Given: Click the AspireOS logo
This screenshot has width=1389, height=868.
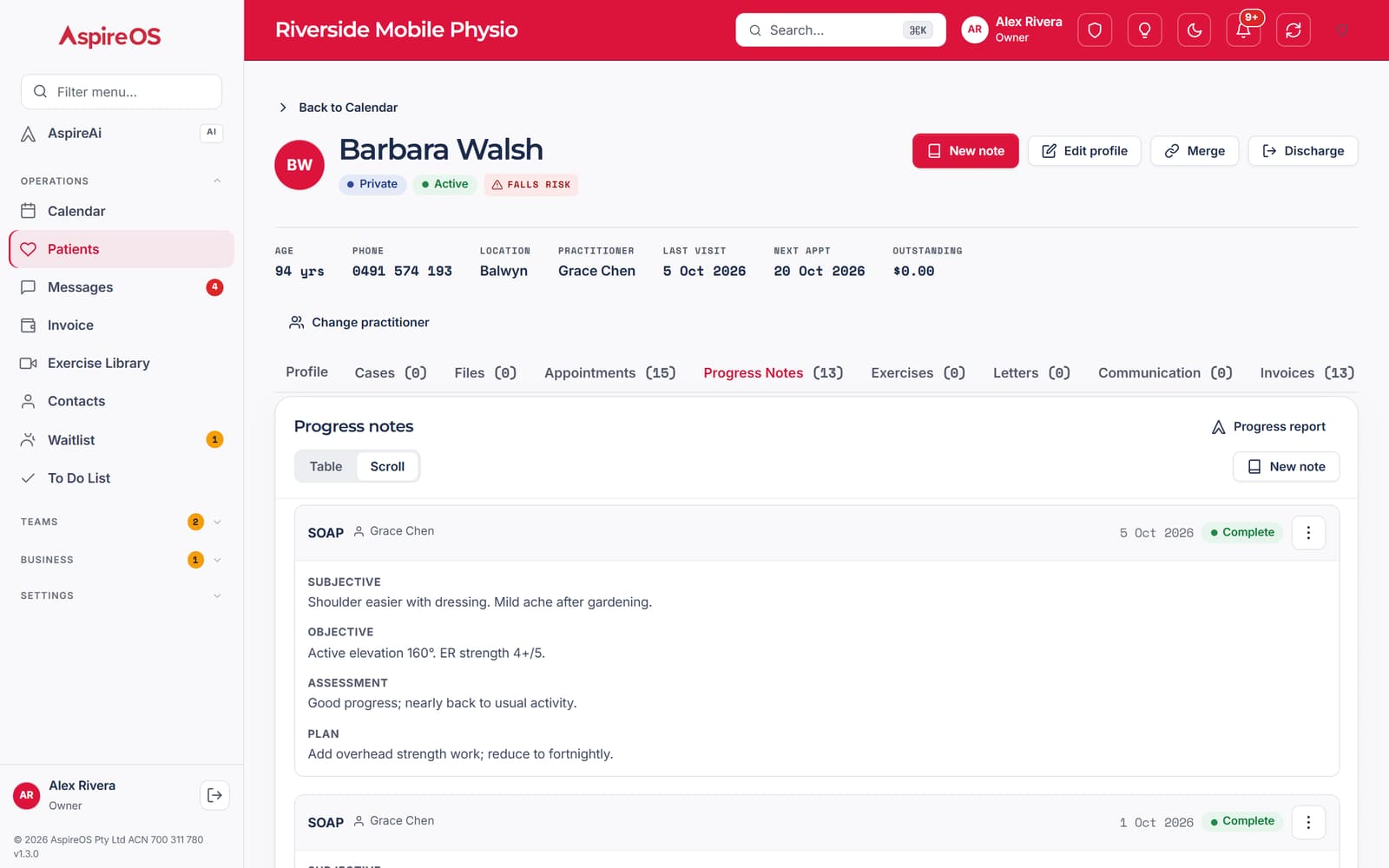Looking at the screenshot, I should (109, 36).
